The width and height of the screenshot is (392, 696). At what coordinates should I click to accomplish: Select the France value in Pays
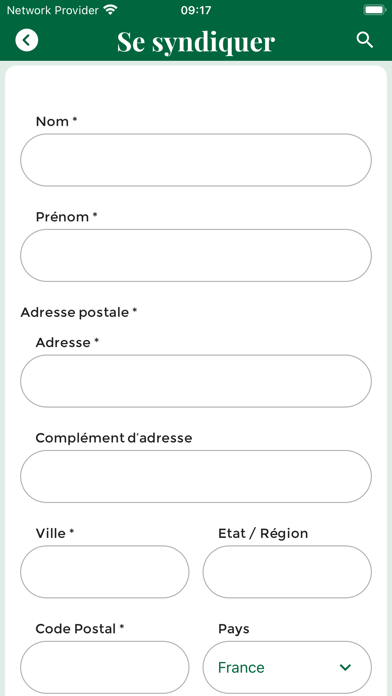point(241,667)
